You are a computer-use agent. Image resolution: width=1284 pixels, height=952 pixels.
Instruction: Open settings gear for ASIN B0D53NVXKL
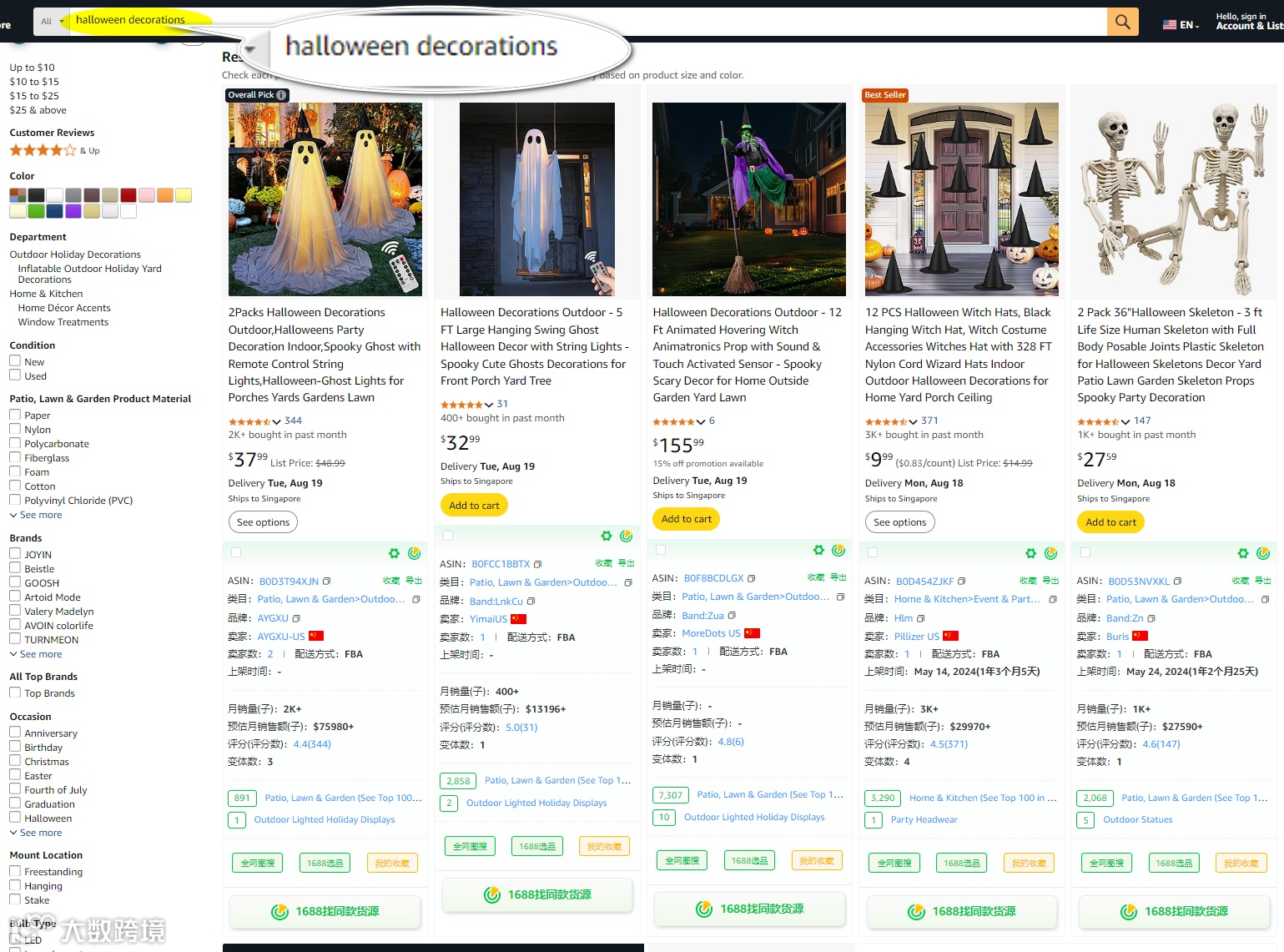click(x=1243, y=553)
